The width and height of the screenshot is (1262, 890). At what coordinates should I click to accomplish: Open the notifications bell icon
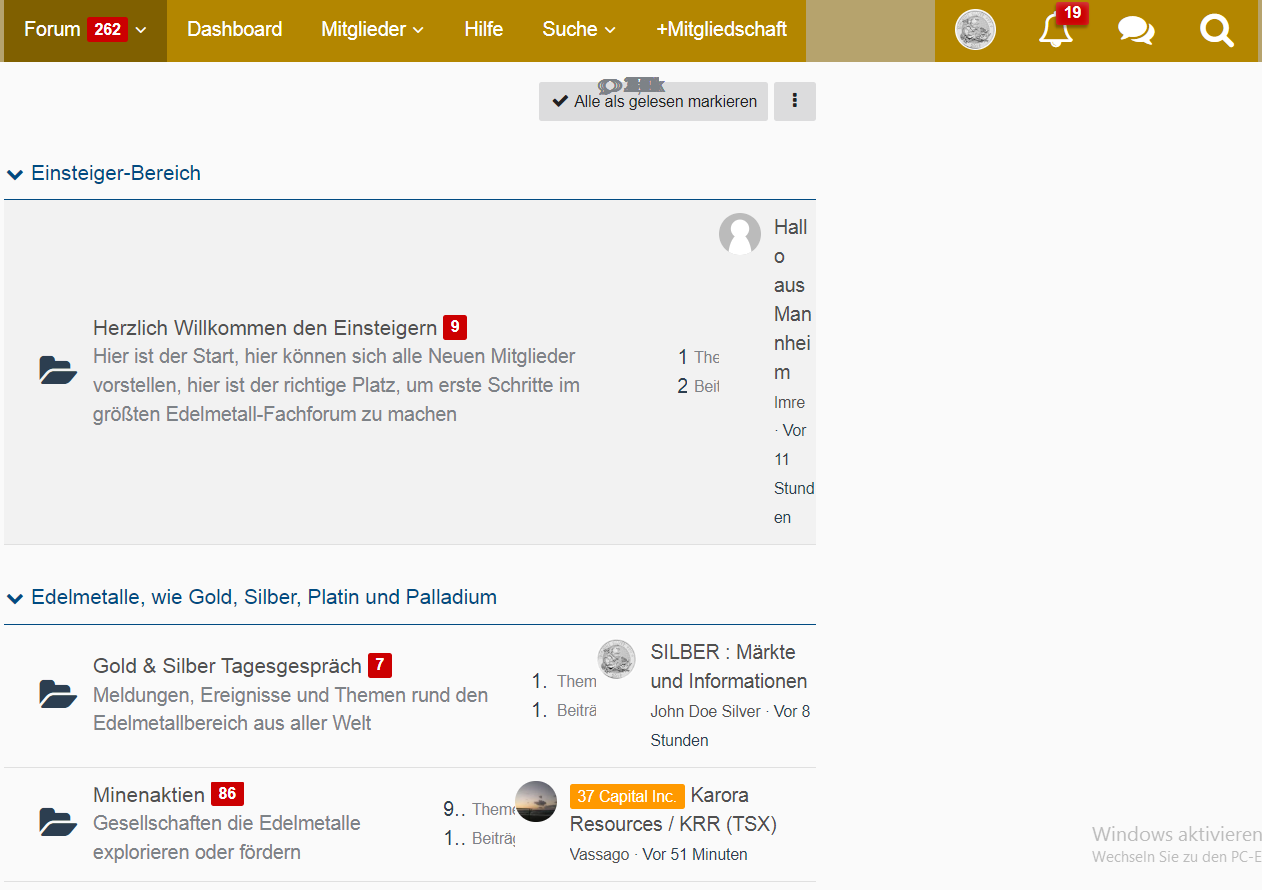(x=1056, y=30)
